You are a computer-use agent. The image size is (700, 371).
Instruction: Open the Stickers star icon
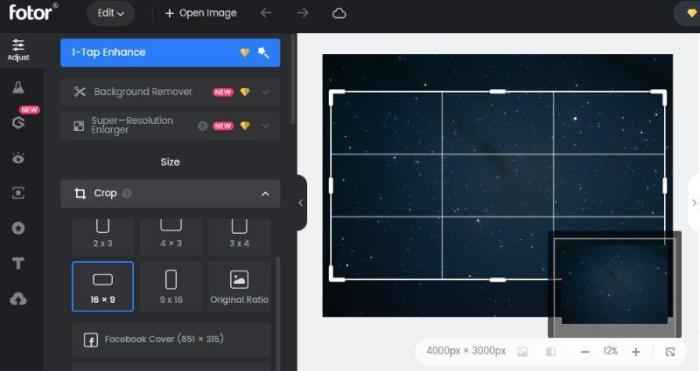tap(18, 228)
